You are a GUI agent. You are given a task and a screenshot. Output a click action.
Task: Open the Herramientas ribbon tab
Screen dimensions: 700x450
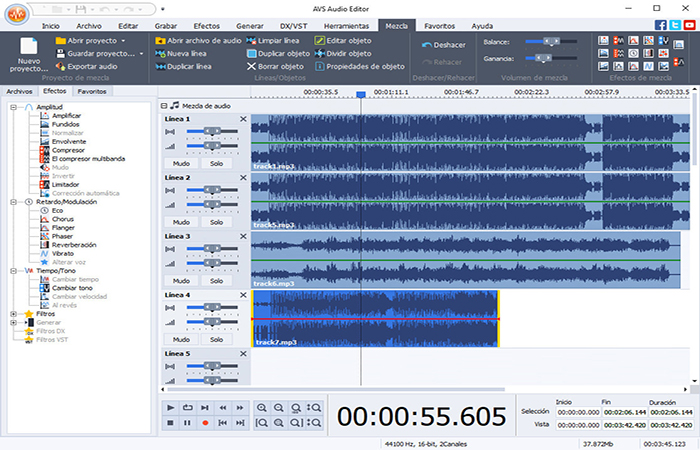click(x=346, y=26)
